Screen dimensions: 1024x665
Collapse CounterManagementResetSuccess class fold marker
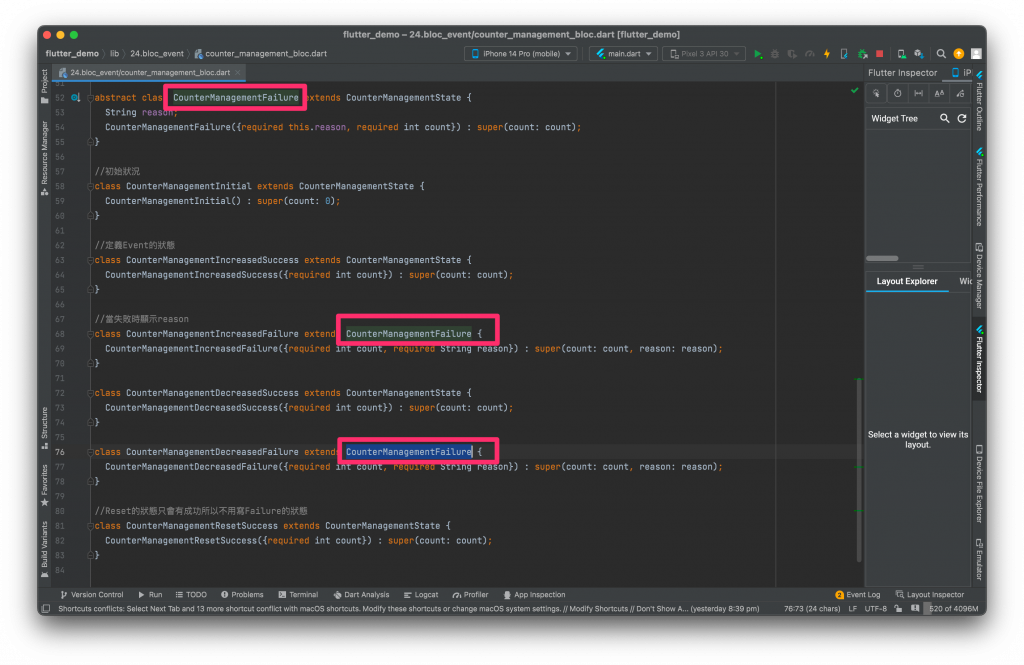90,527
